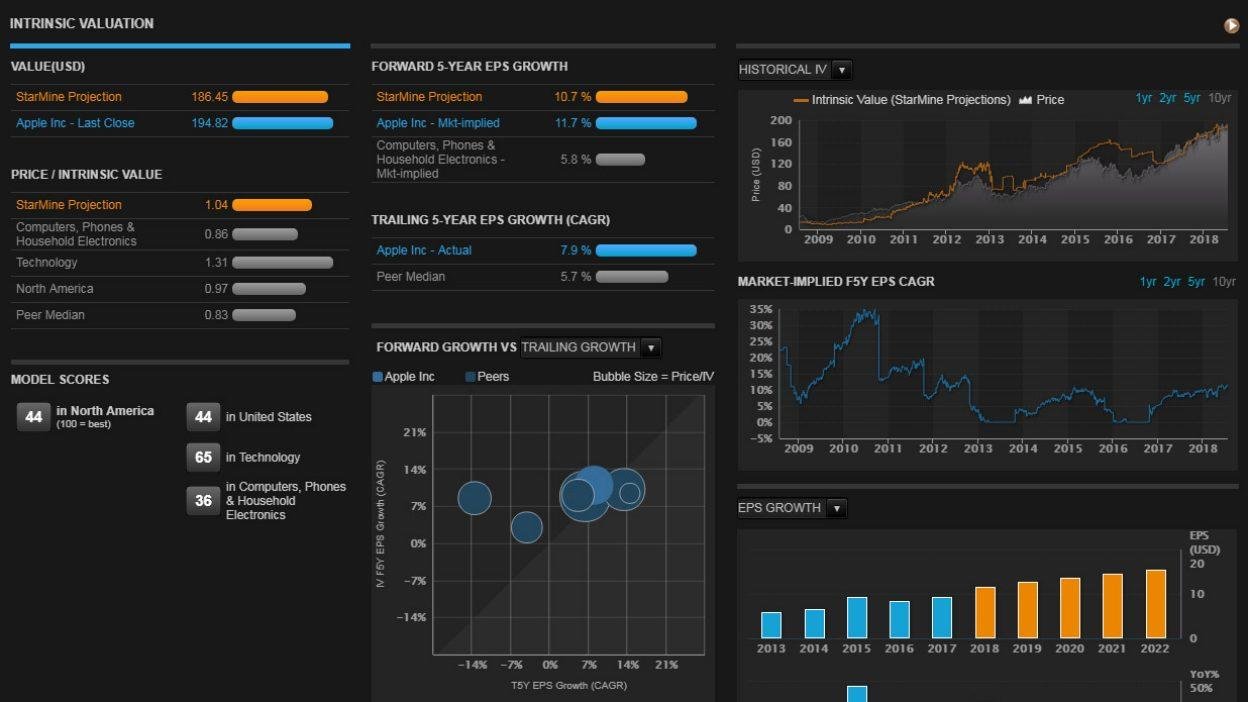Select 10yr range on Market-Implied EPS CAGR chart
1248x702 pixels.
coord(1224,282)
